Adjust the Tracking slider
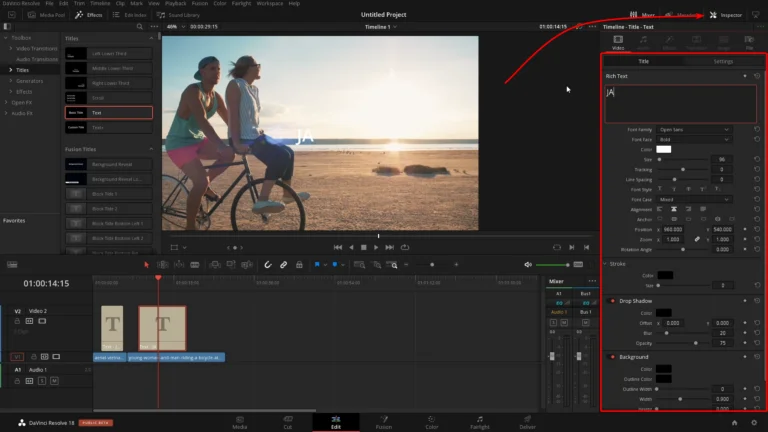Screen dimensions: 768x432 (683, 169)
